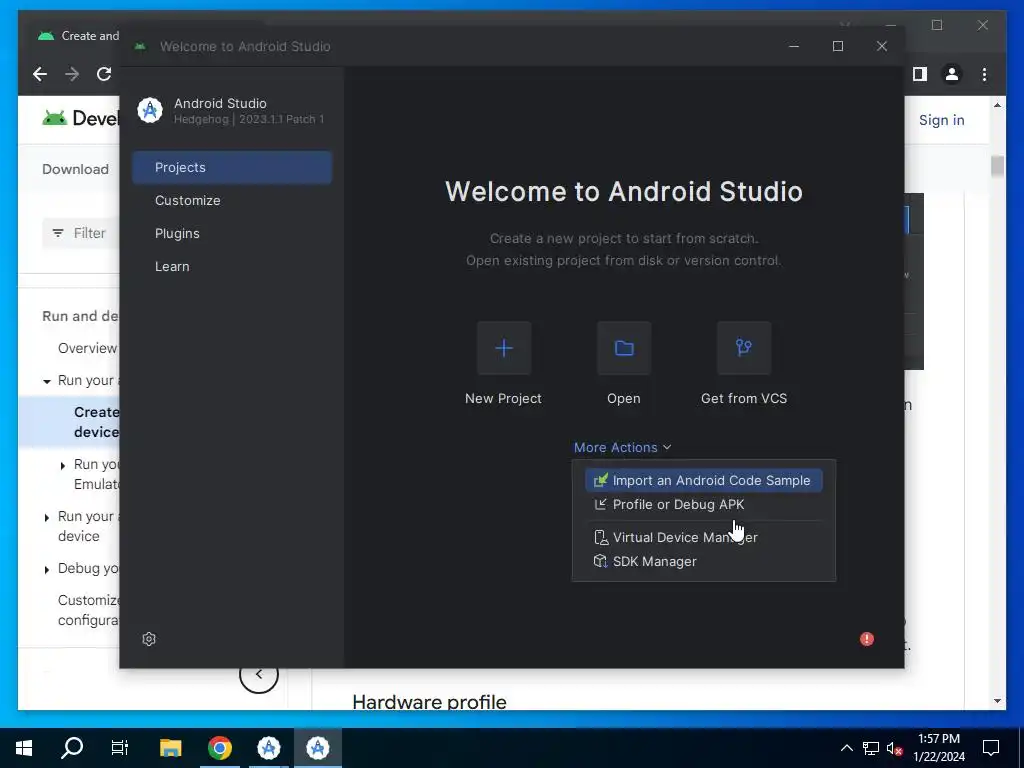Click the Download tab on webpage
This screenshot has width=1024, height=768.
point(75,169)
